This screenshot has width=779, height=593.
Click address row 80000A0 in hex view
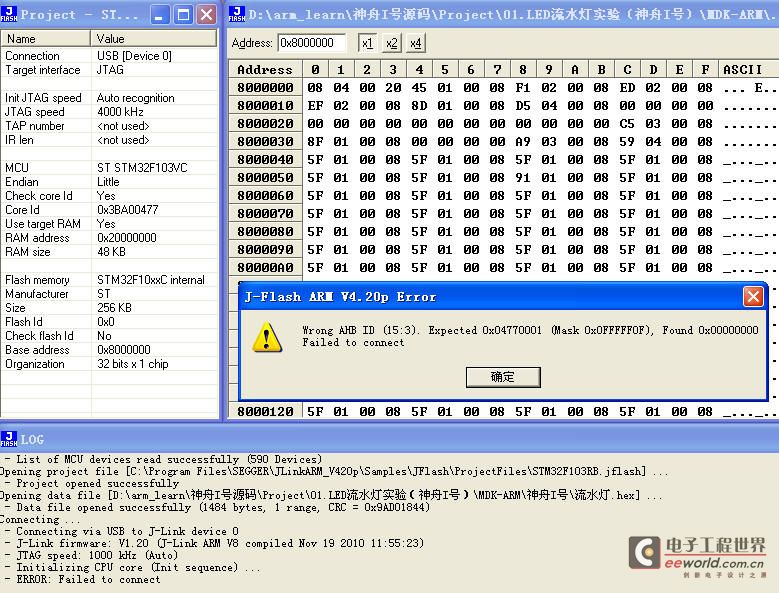pyautogui.click(x=265, y=267)
